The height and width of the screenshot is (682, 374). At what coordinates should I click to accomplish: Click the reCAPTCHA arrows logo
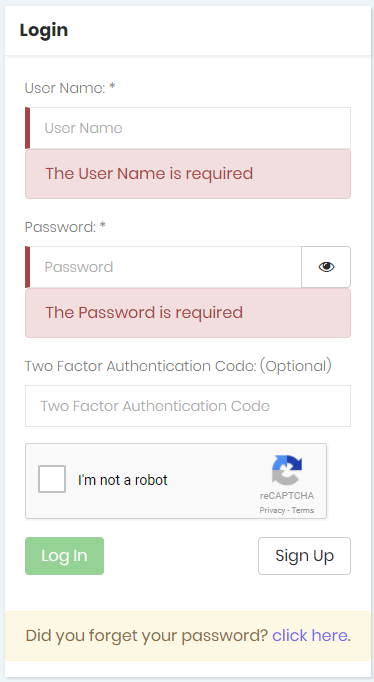point(287,470)
